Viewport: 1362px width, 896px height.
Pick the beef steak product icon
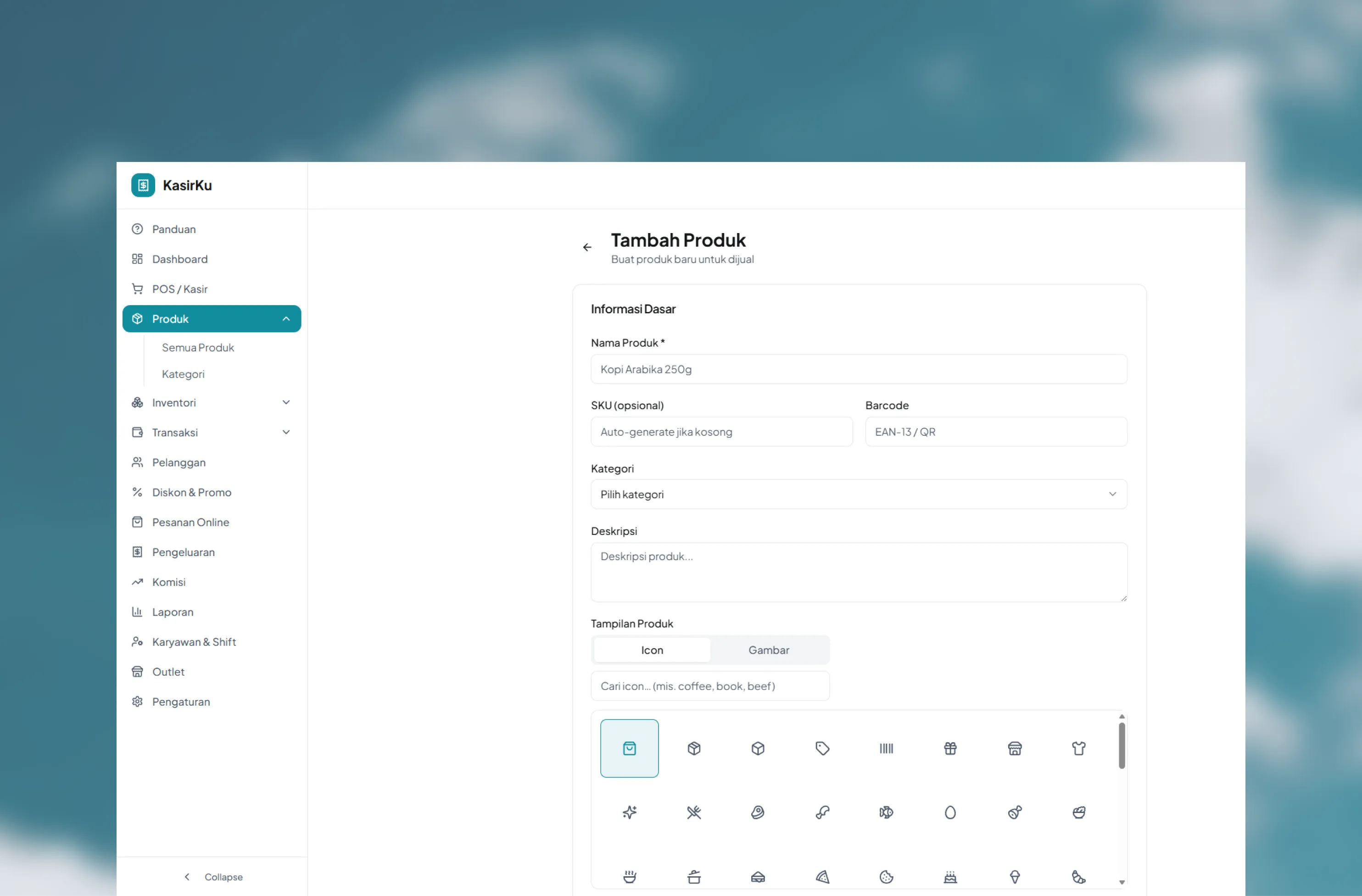click(x=758, y=812)
